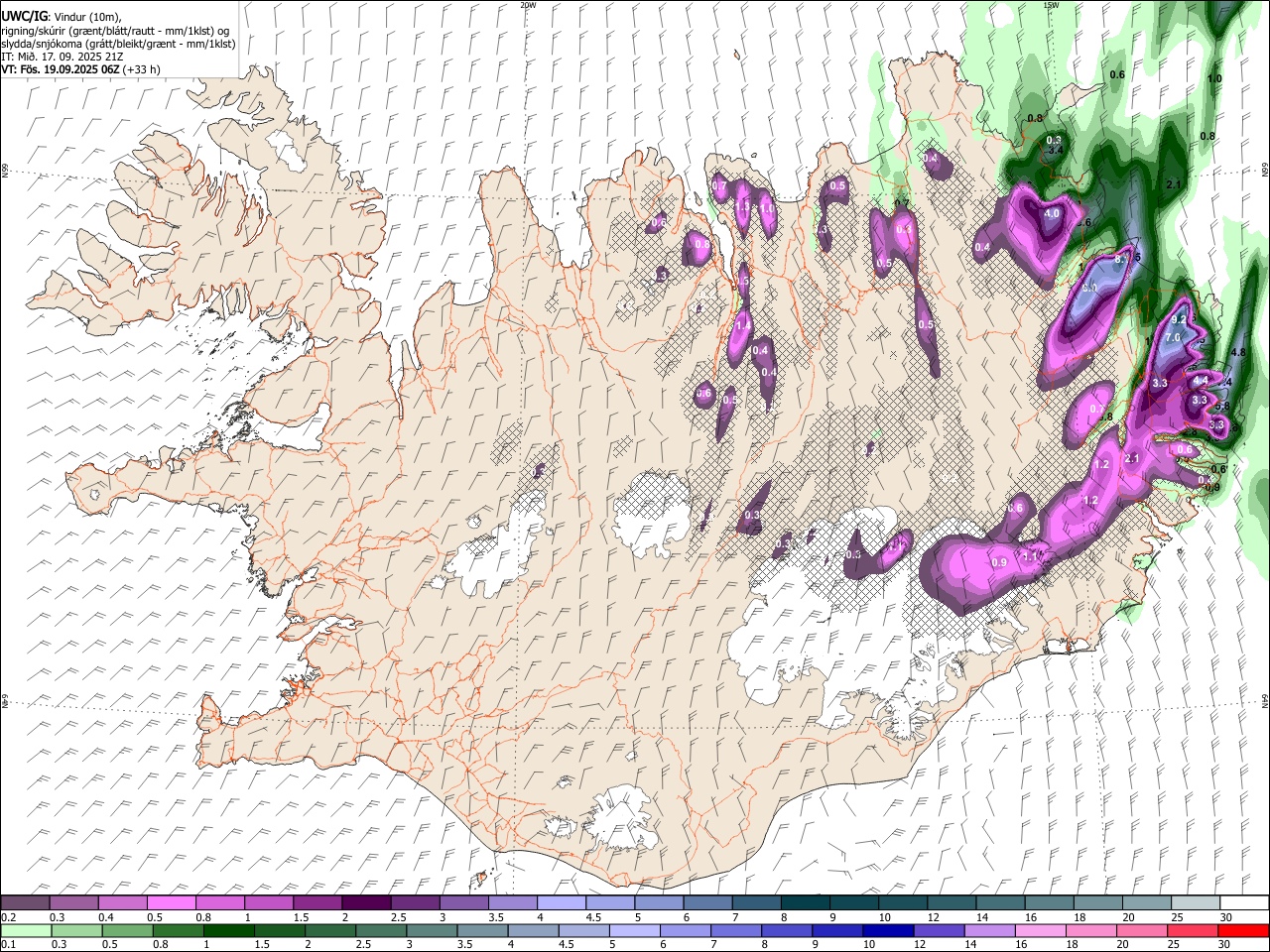Click the top-row legend swatch between 16 and 18

(x=1048, y=903)
